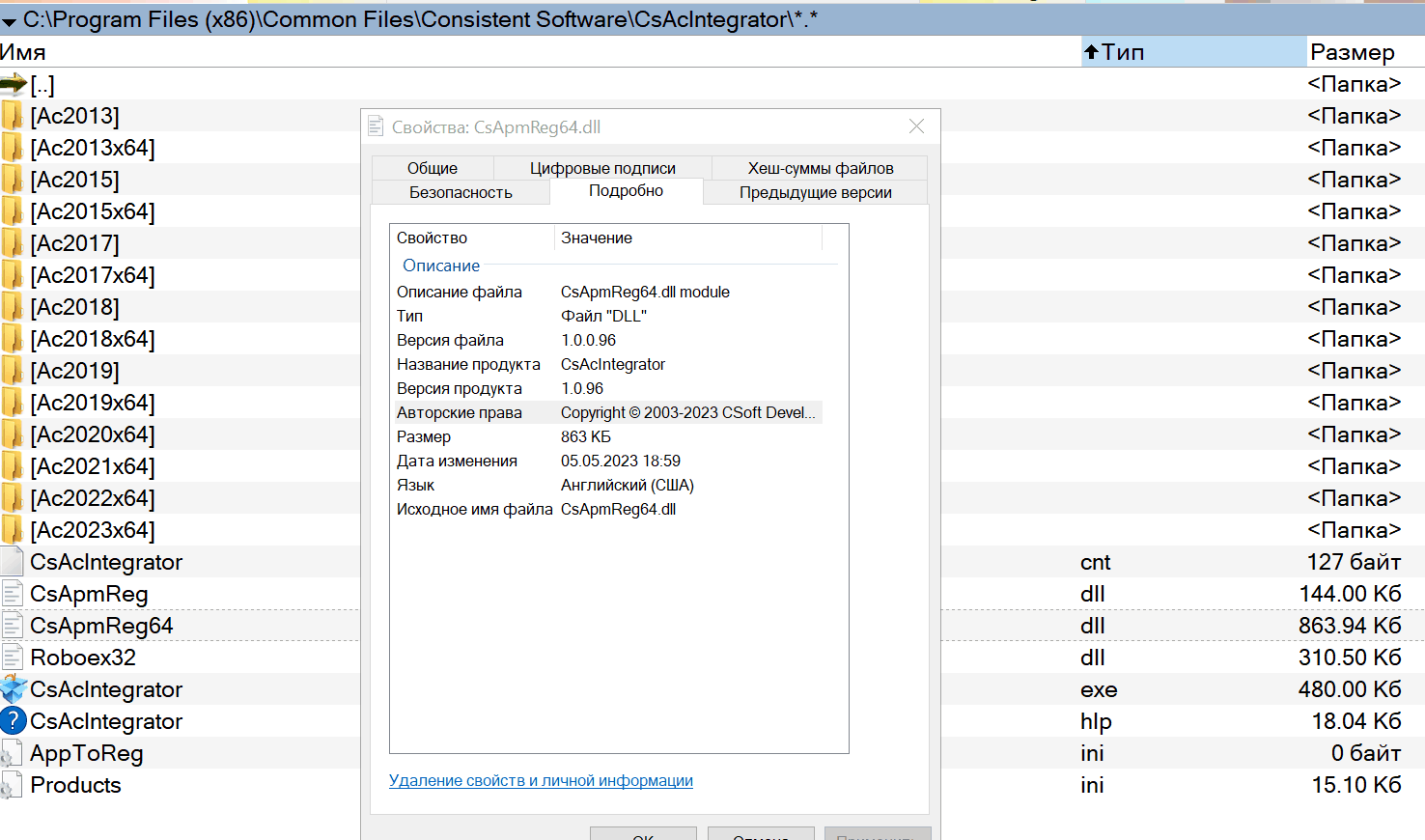This screenshot has height=840, width=1425.
Task: Click the CsAcIntegrator exe application icon
Action: point(14,689)
